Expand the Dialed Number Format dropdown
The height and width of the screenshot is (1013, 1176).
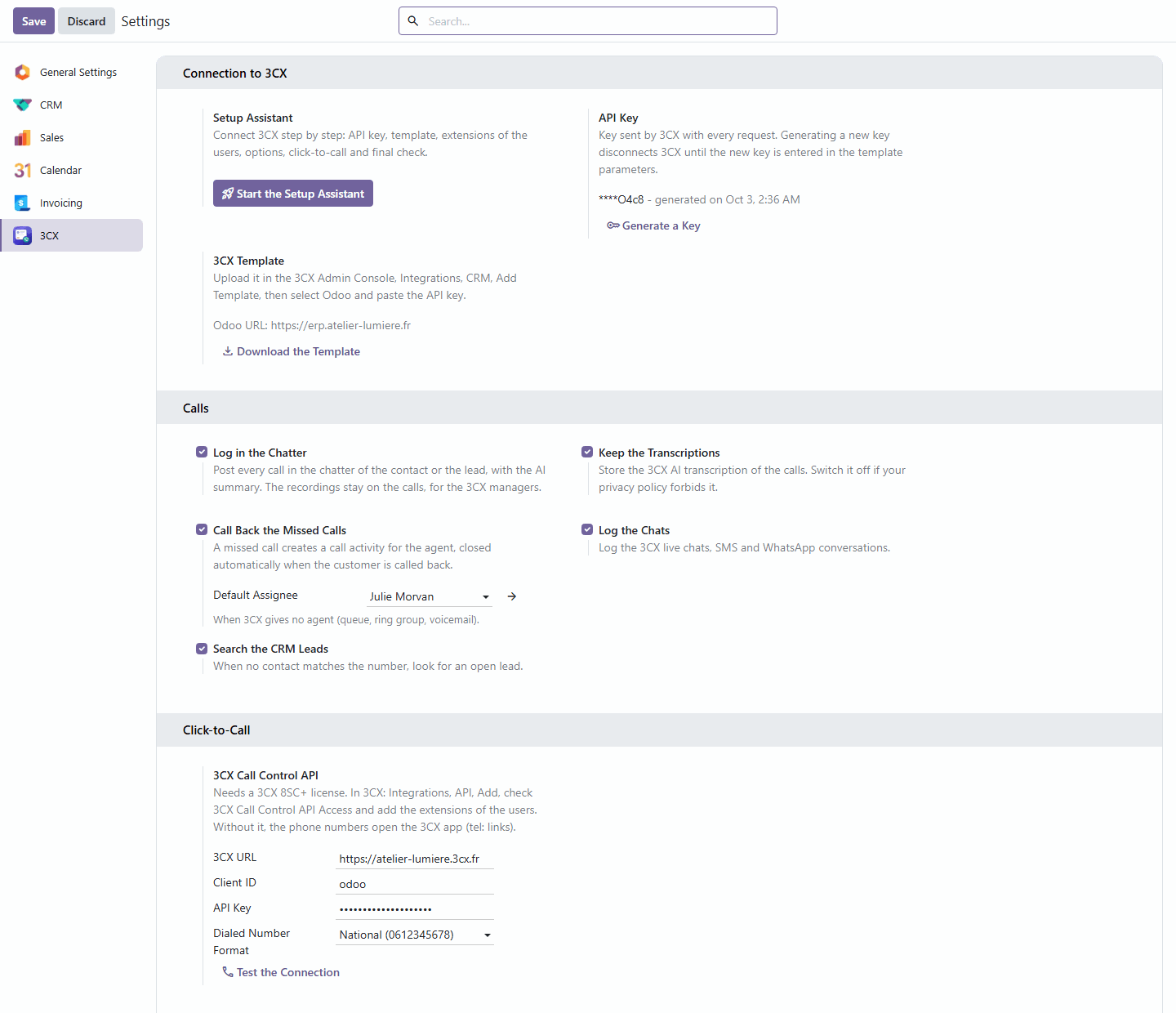click(x=415, y=935)
